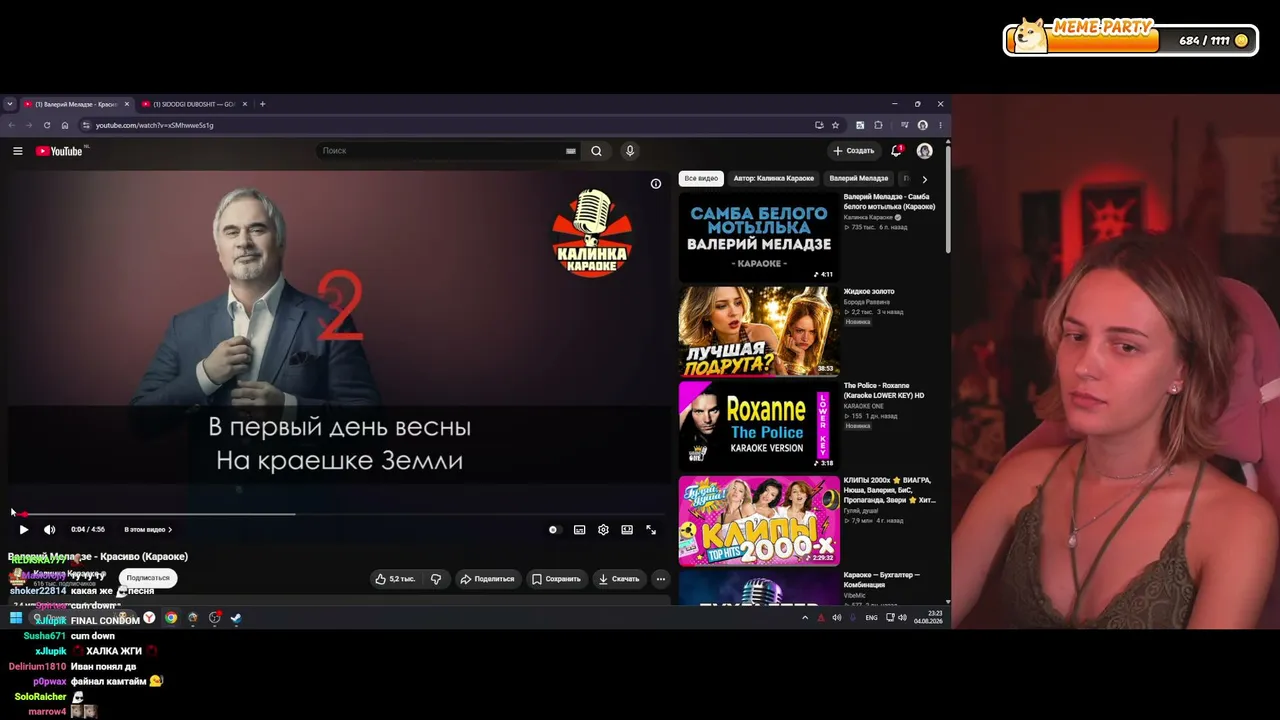Play the karaoke video
Image resolution: width=1280 pixels, height=720 pixels.
24,530
